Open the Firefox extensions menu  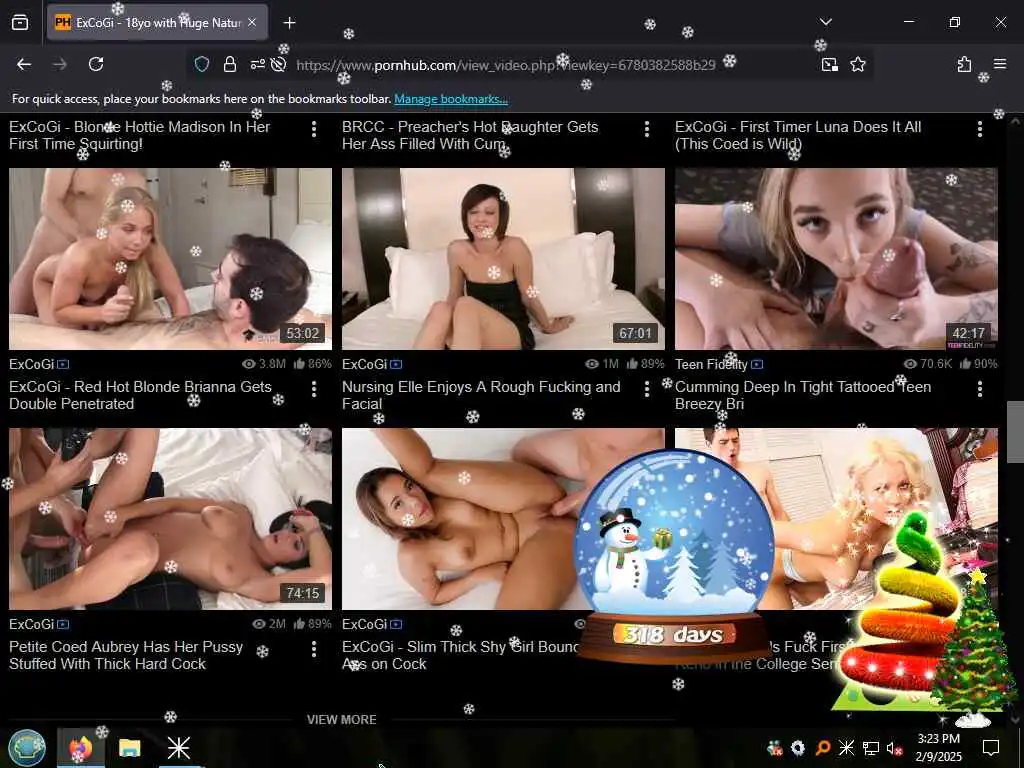[964, 64]
